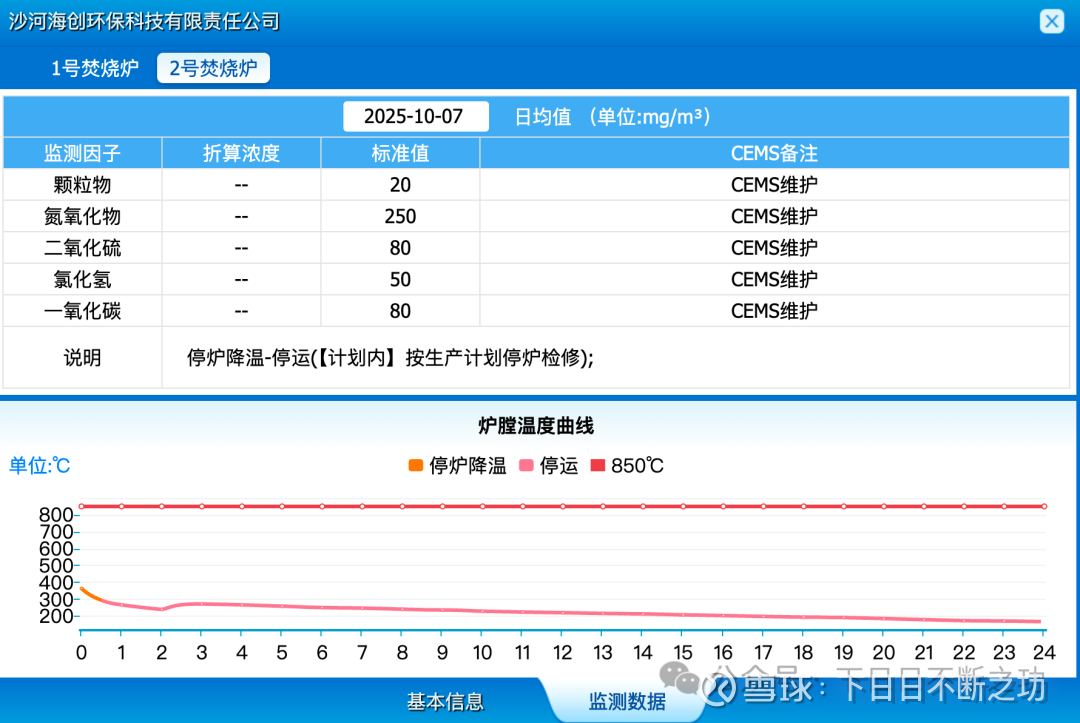Click the 500 y-axis label
Viewport: 1080px width, 723px height.
(56, 566)
